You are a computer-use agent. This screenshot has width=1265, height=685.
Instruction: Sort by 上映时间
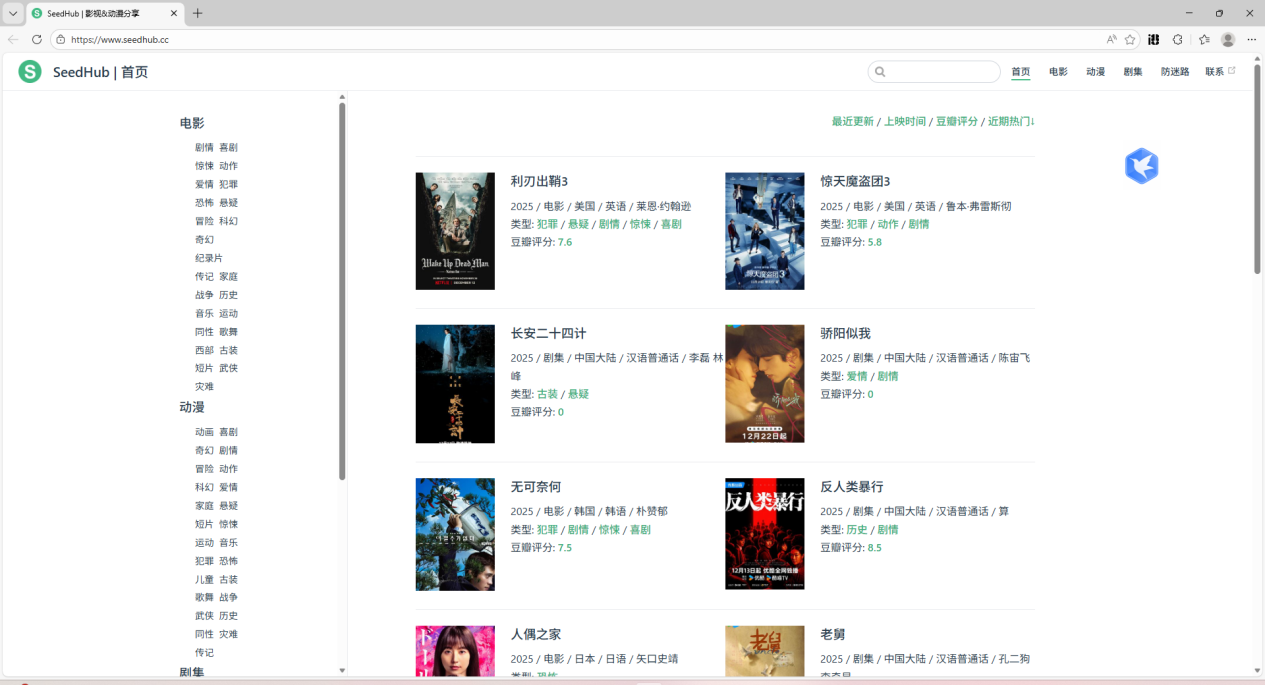905,121
